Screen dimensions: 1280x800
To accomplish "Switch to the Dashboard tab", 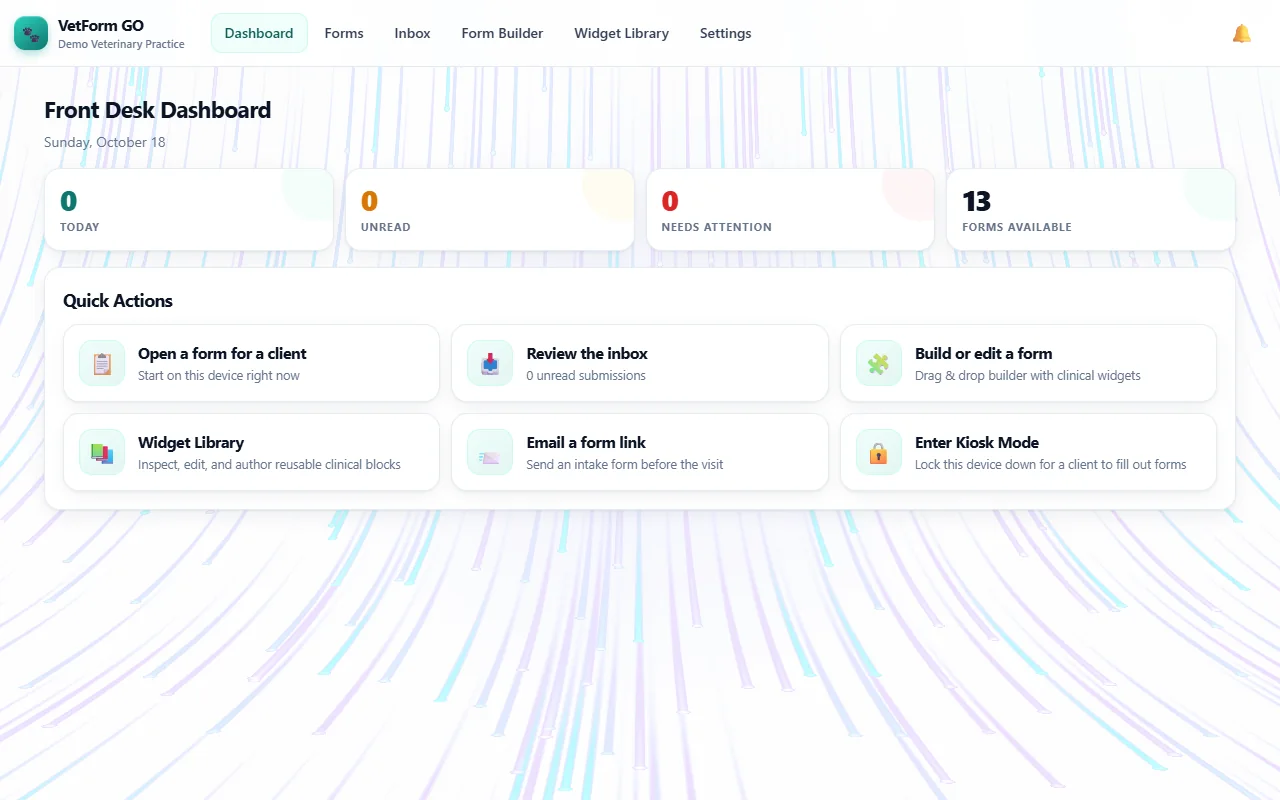I will point(259,33).
